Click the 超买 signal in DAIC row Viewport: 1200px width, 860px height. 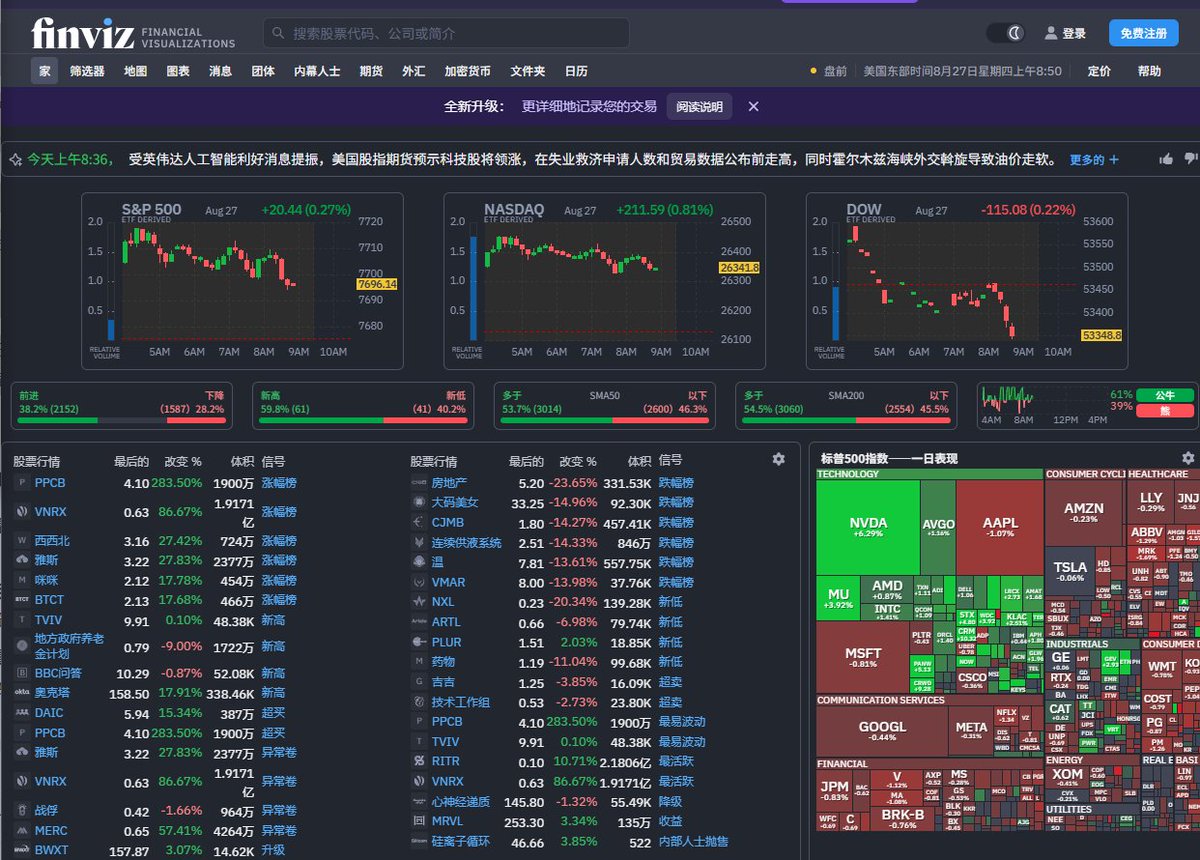pos(273,713)
